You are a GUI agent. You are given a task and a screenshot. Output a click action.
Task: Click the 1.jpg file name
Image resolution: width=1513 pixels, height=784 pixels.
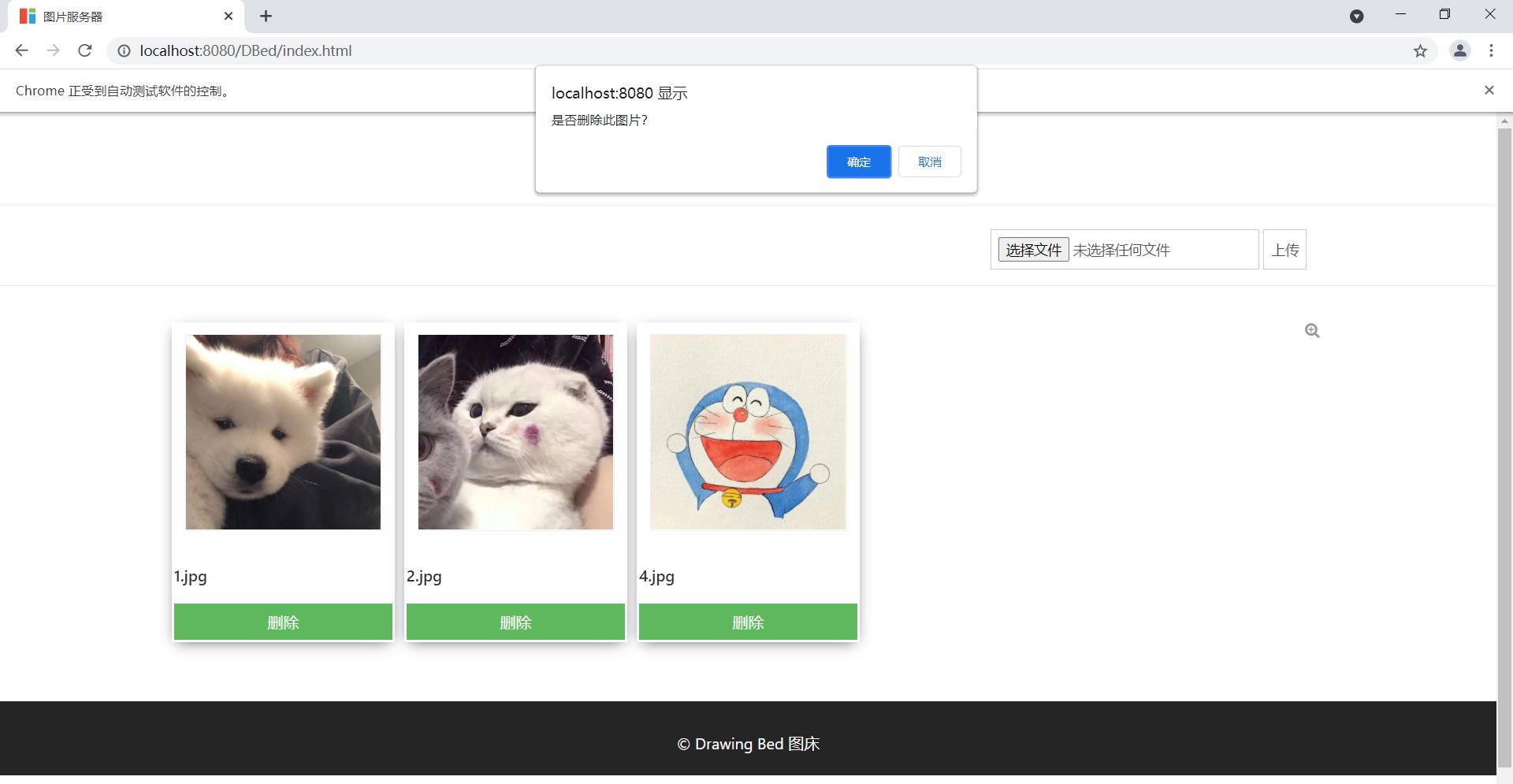click(191, 576)
